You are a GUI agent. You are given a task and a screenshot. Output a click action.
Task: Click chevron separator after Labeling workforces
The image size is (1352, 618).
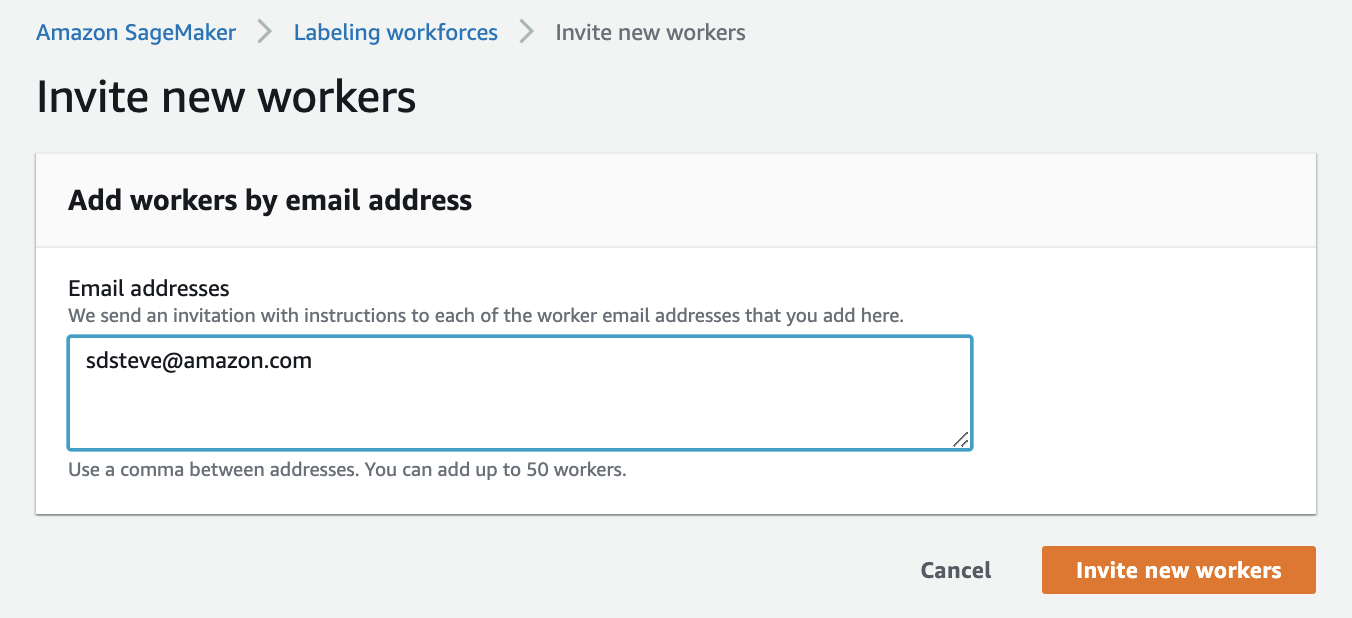527,32
